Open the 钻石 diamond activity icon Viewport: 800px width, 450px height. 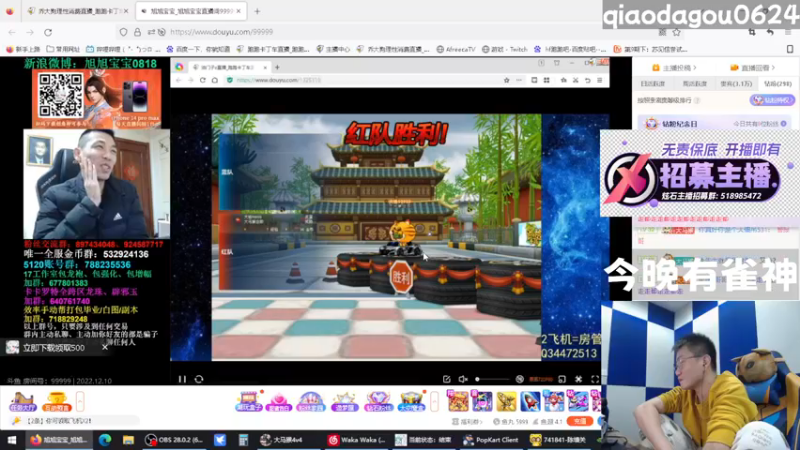point(378,402)
